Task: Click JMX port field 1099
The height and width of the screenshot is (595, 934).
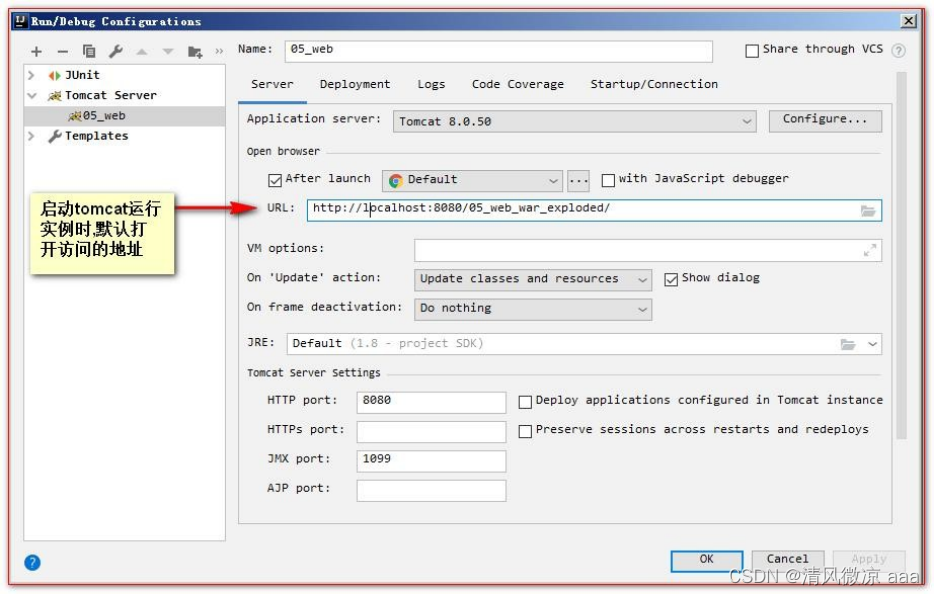Action: 431,460
